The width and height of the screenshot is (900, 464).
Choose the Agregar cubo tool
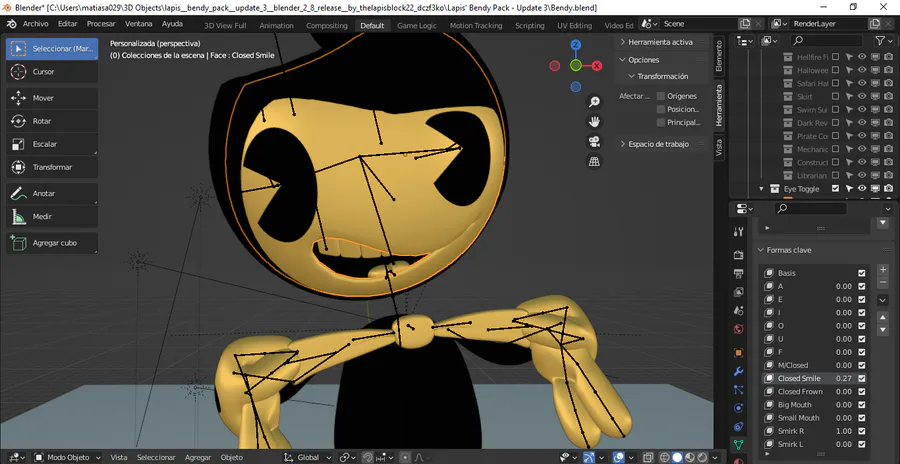point(52,243)
